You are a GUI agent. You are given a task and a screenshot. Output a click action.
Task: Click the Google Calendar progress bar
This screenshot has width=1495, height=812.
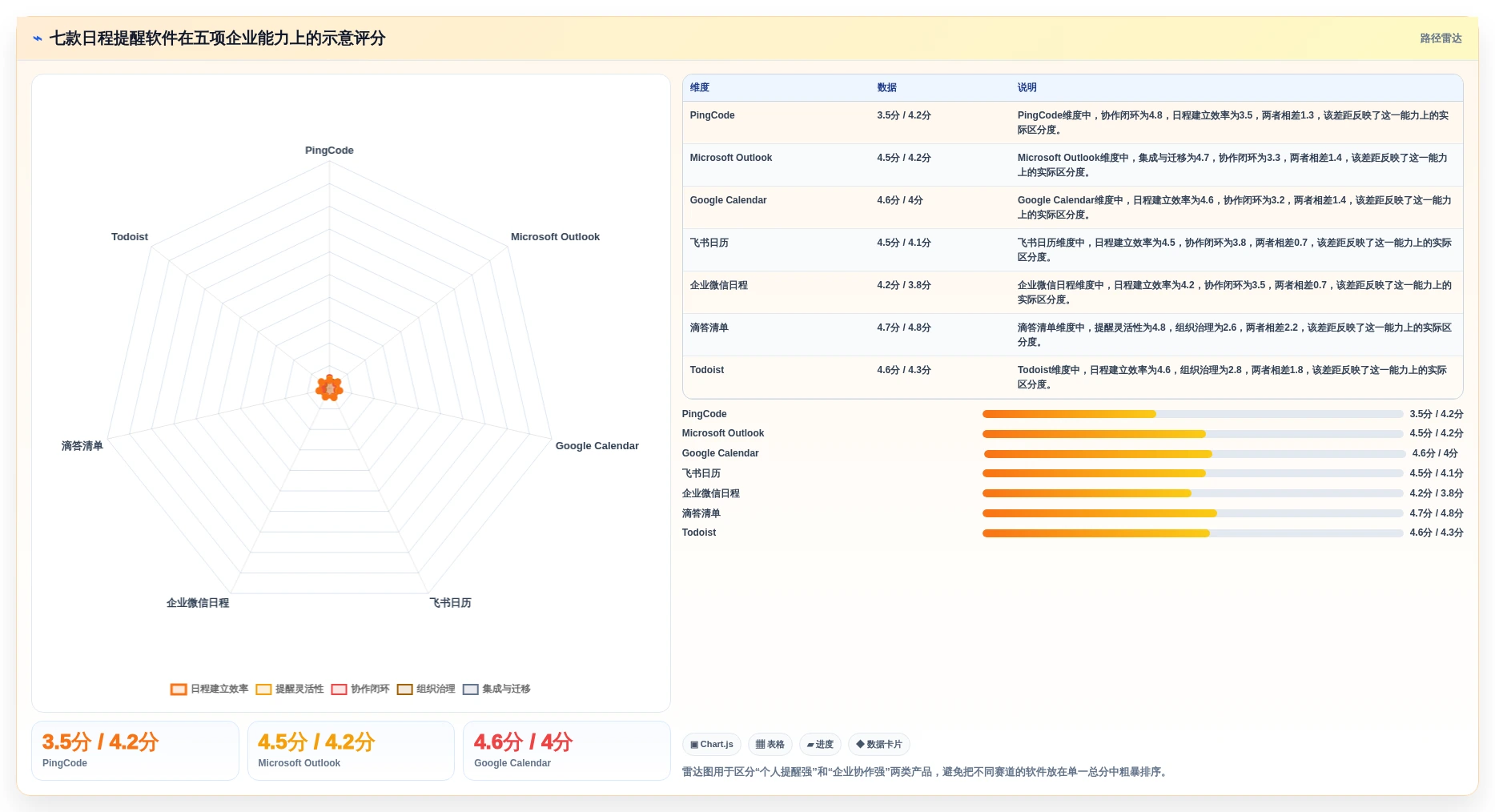pyautogui.click(x=1193, y=454)
